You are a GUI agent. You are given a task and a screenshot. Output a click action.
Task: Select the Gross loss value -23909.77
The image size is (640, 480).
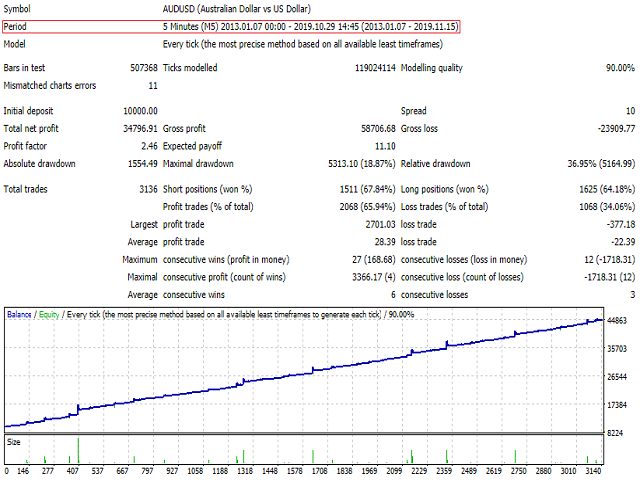coord(616,129)
